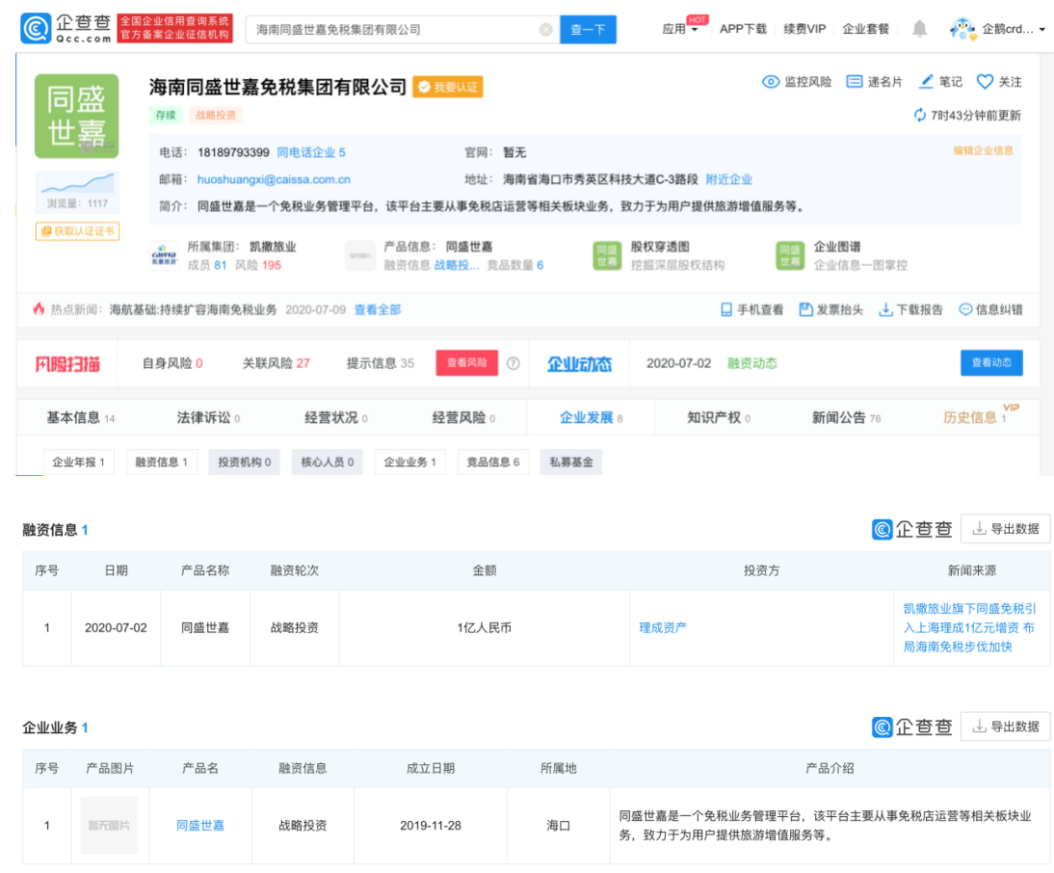This screenshot has height=873, width=1054.
Task: Click 风险 195 count in group info
Action: (258, 265)
